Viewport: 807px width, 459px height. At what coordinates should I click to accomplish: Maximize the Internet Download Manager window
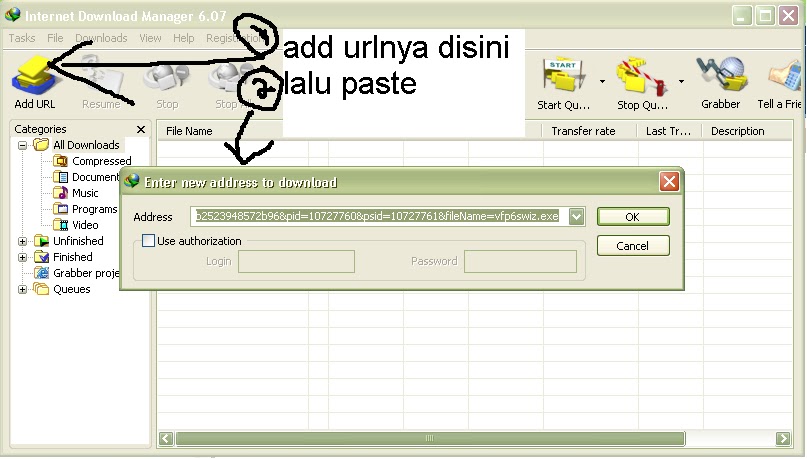click(x=765, y=16)
